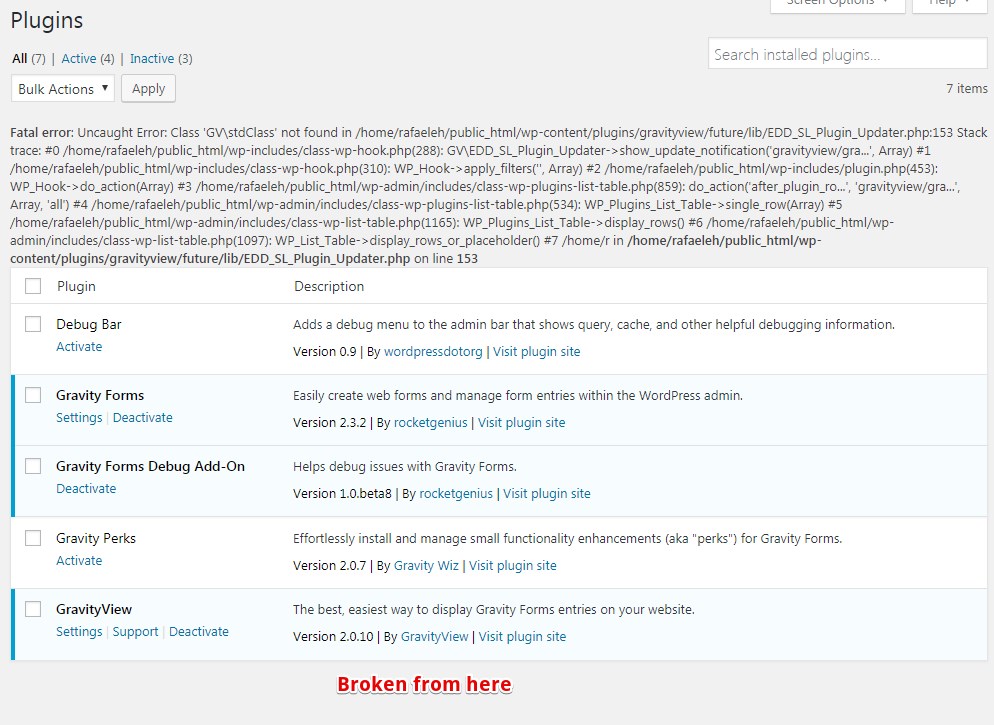The width and height of the screenshot is (994, 725).
Task: Click the search installed plugins field
Action: point(847,53)
